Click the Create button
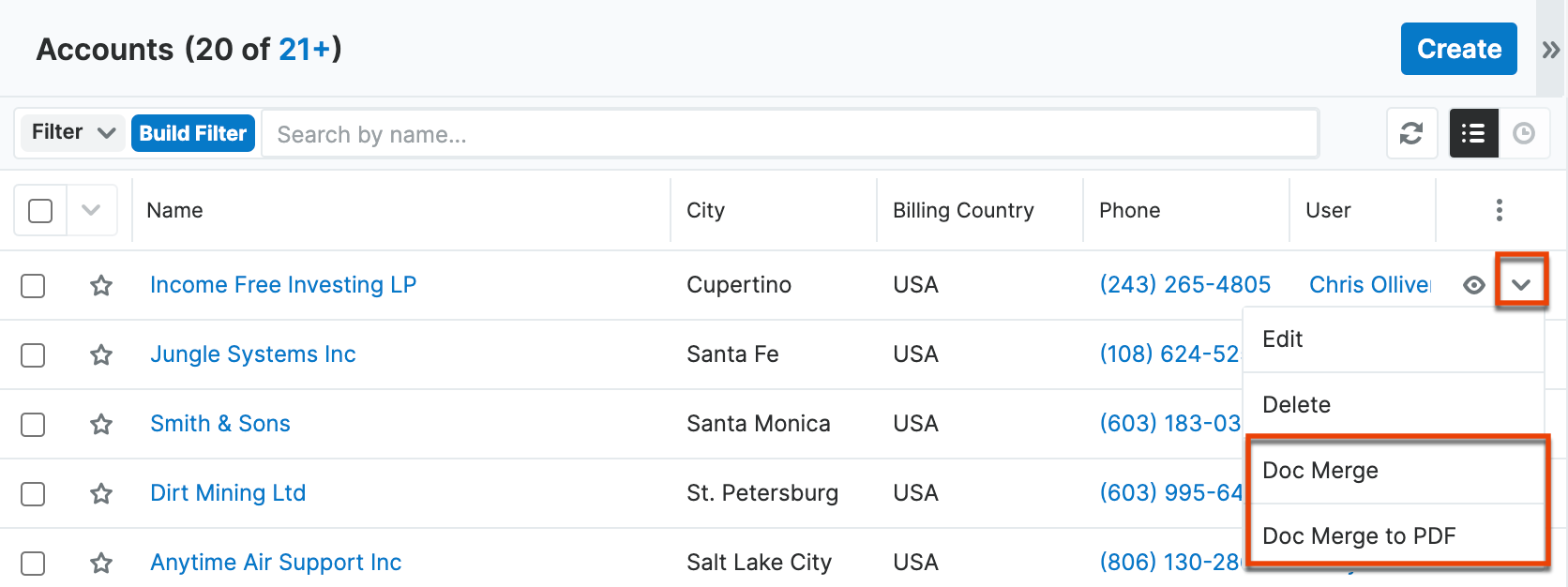The width and height of the screenshot is (1568, 587). 1458,49
